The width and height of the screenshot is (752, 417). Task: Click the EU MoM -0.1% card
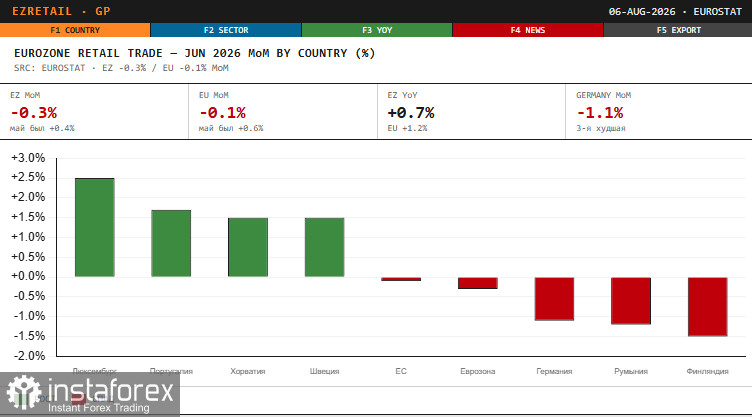[283, 112]
